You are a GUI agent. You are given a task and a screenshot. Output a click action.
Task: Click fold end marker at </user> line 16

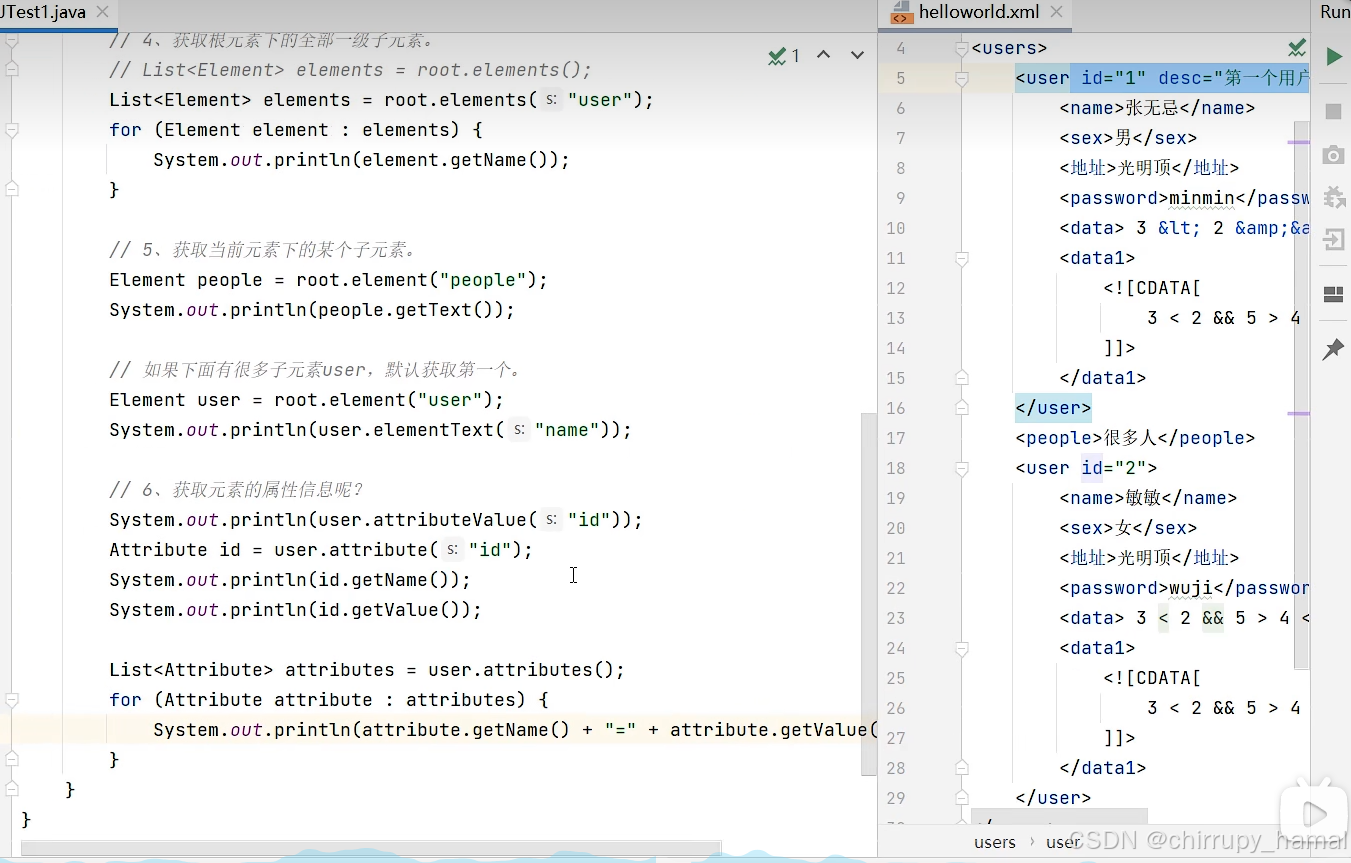pos(961,408)
